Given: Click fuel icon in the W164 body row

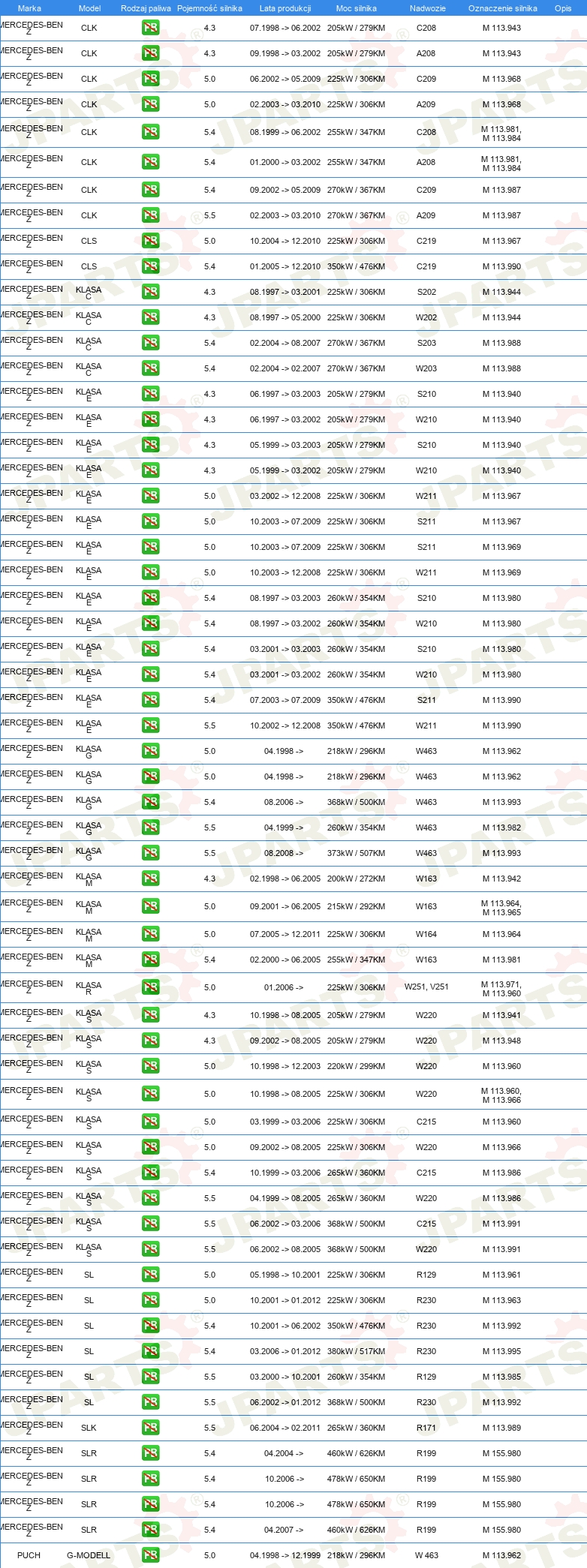Looking at the screenshot, I should [150, 933].
